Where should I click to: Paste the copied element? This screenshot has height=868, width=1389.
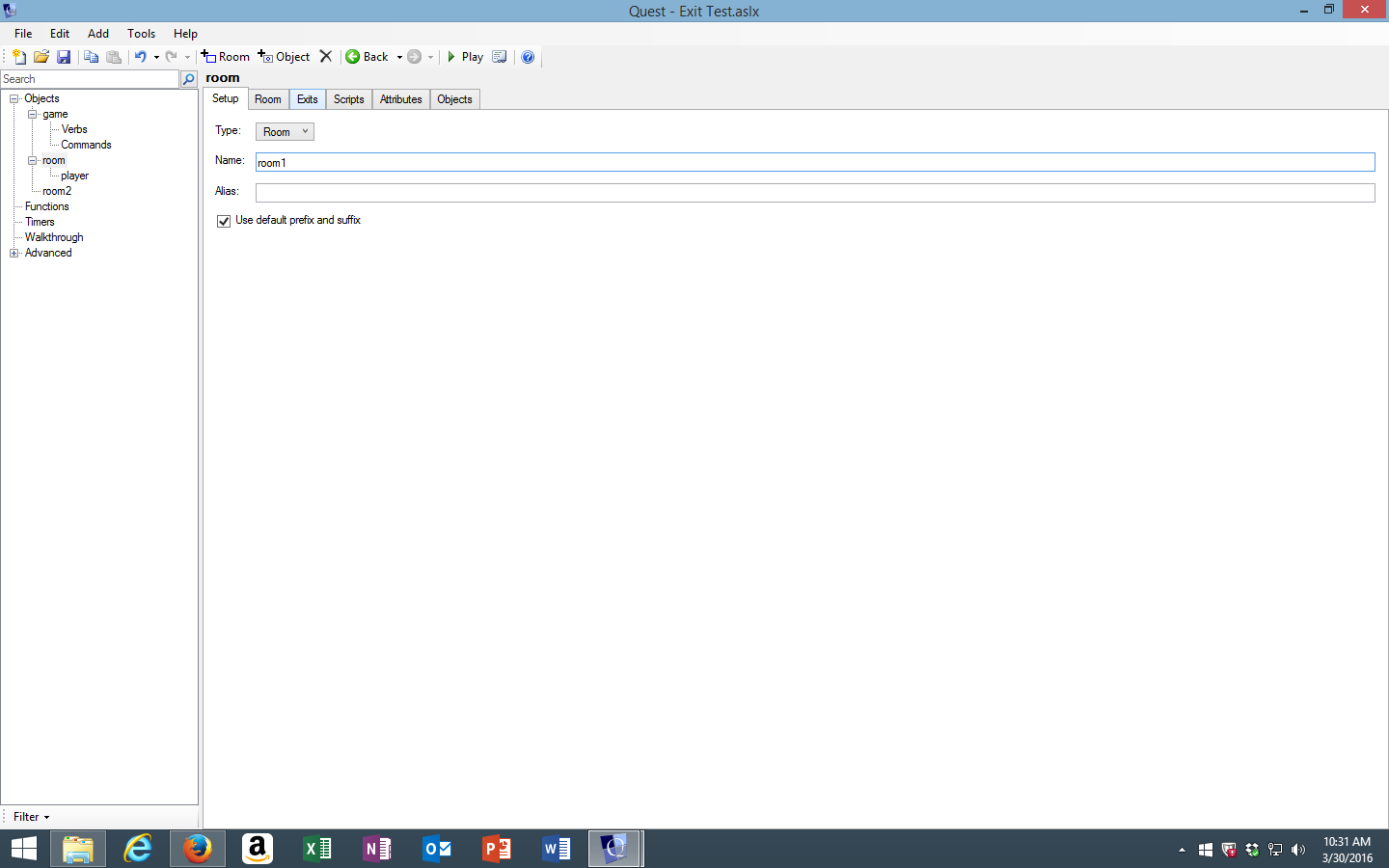pos(114,57)
